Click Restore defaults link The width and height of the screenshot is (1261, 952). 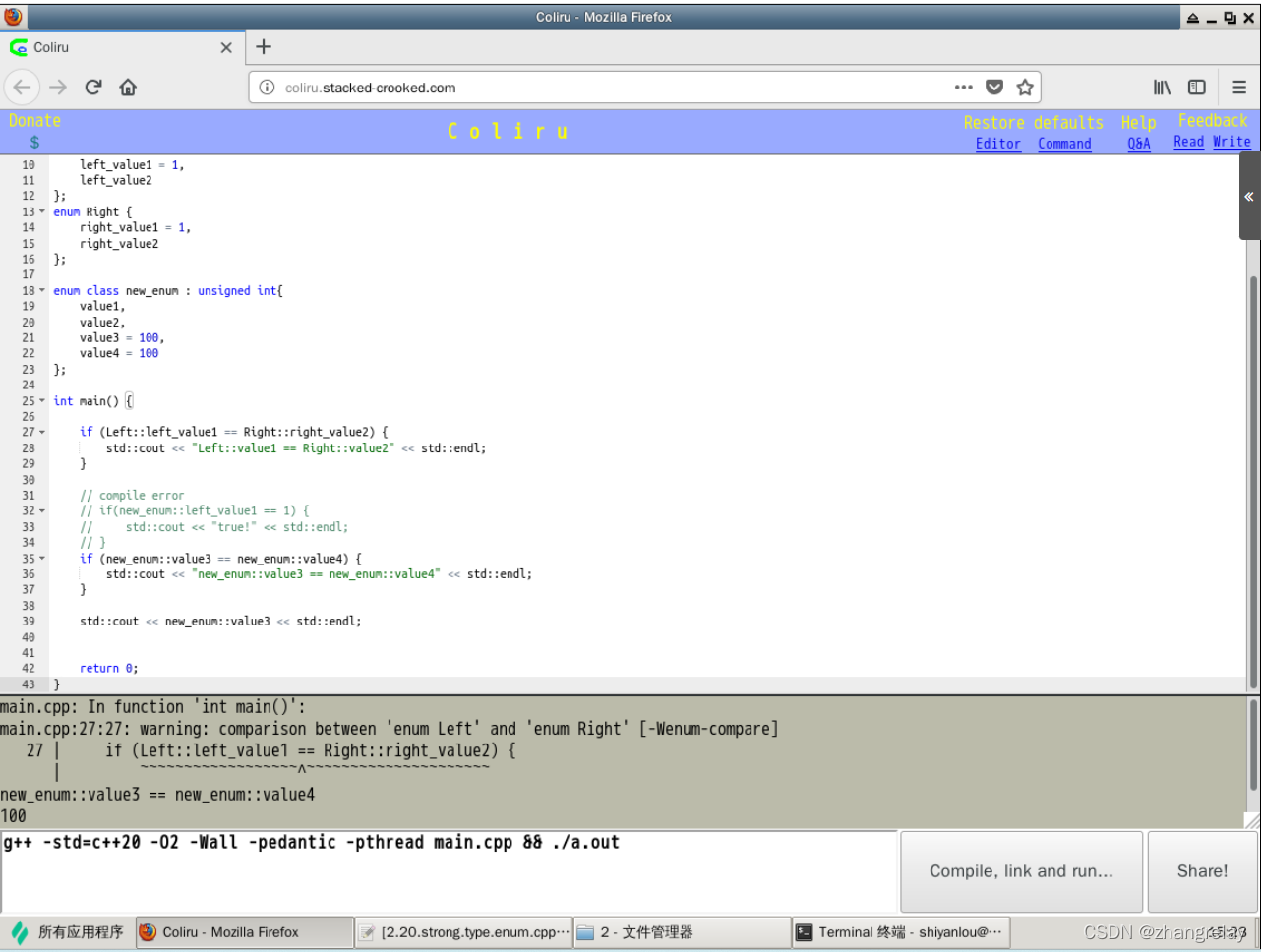pyautogui.click(x=1033, y=123)
